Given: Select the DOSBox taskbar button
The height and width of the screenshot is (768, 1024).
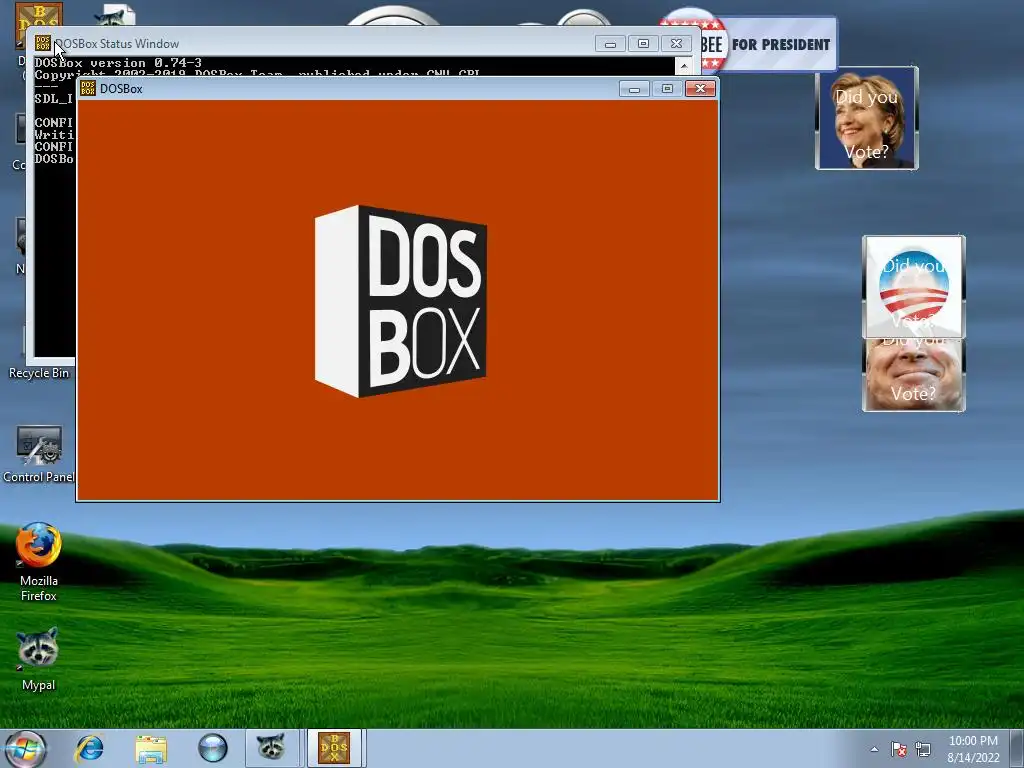Looking at the screenshot, I should [x=334, y=748].
